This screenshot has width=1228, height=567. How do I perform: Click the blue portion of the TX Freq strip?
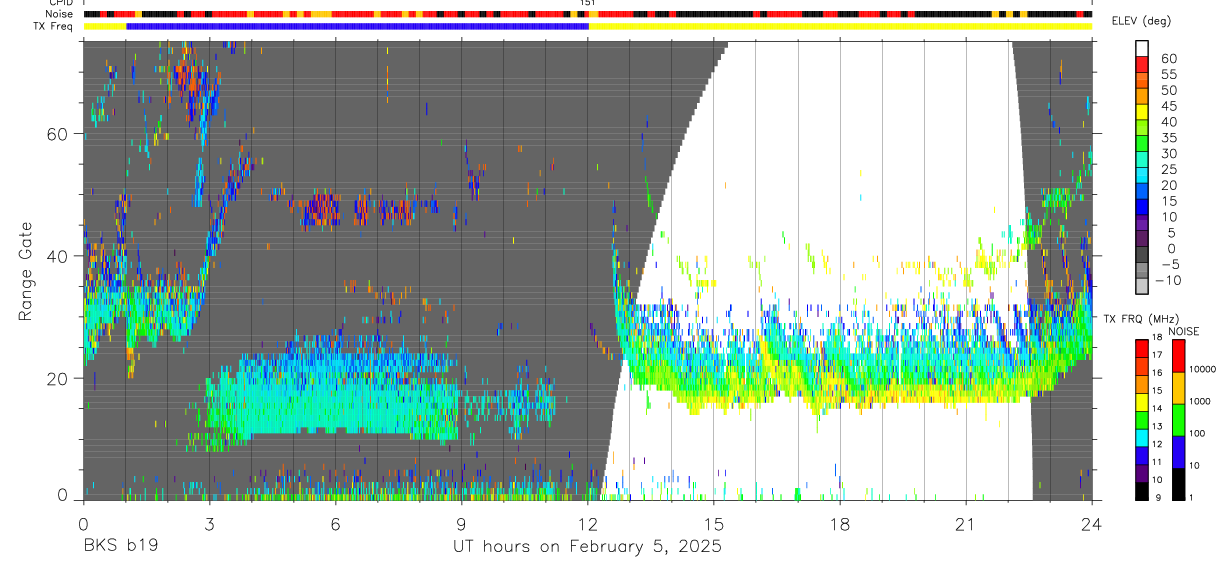pos(358,26)
